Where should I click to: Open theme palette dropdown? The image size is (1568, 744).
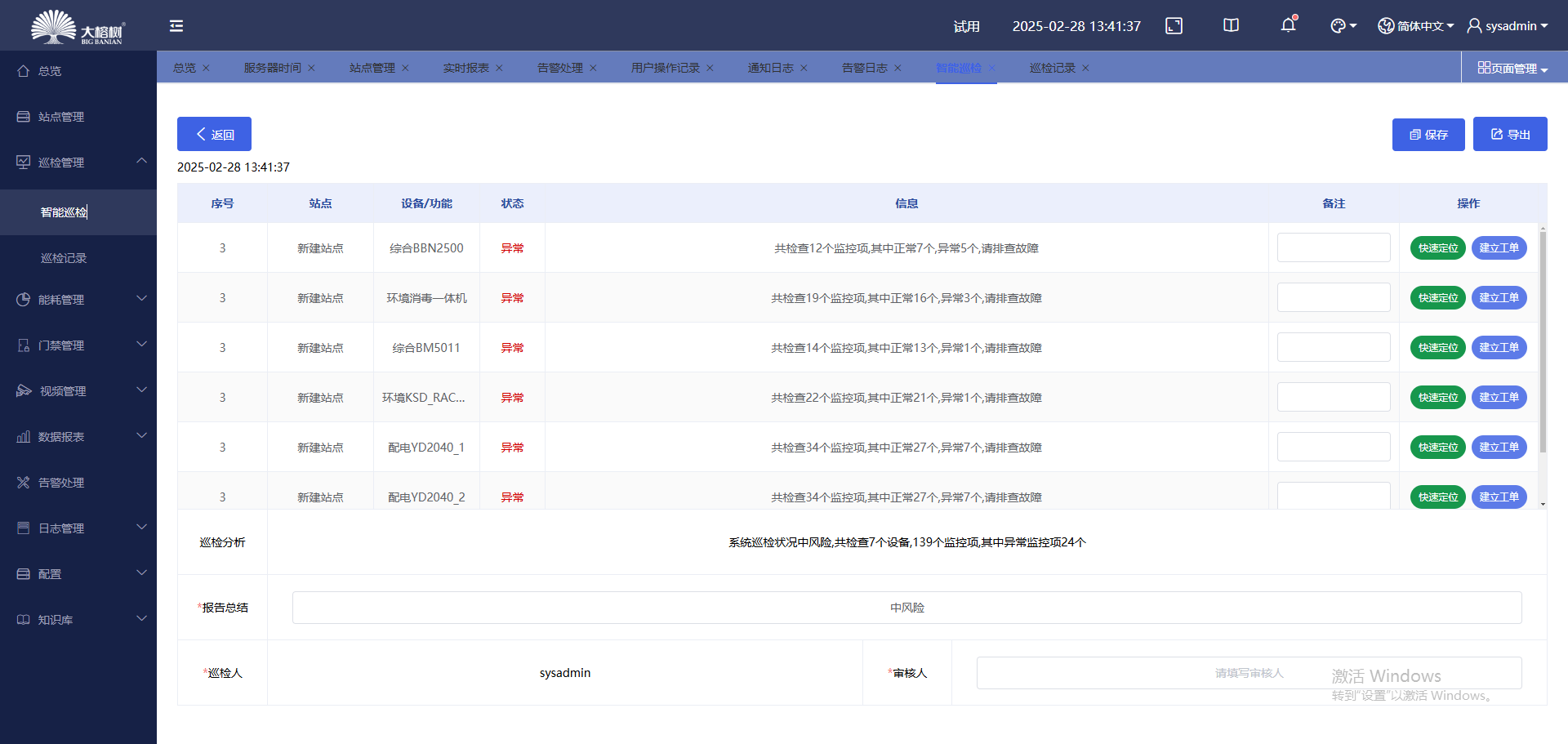pos(1343,26)
